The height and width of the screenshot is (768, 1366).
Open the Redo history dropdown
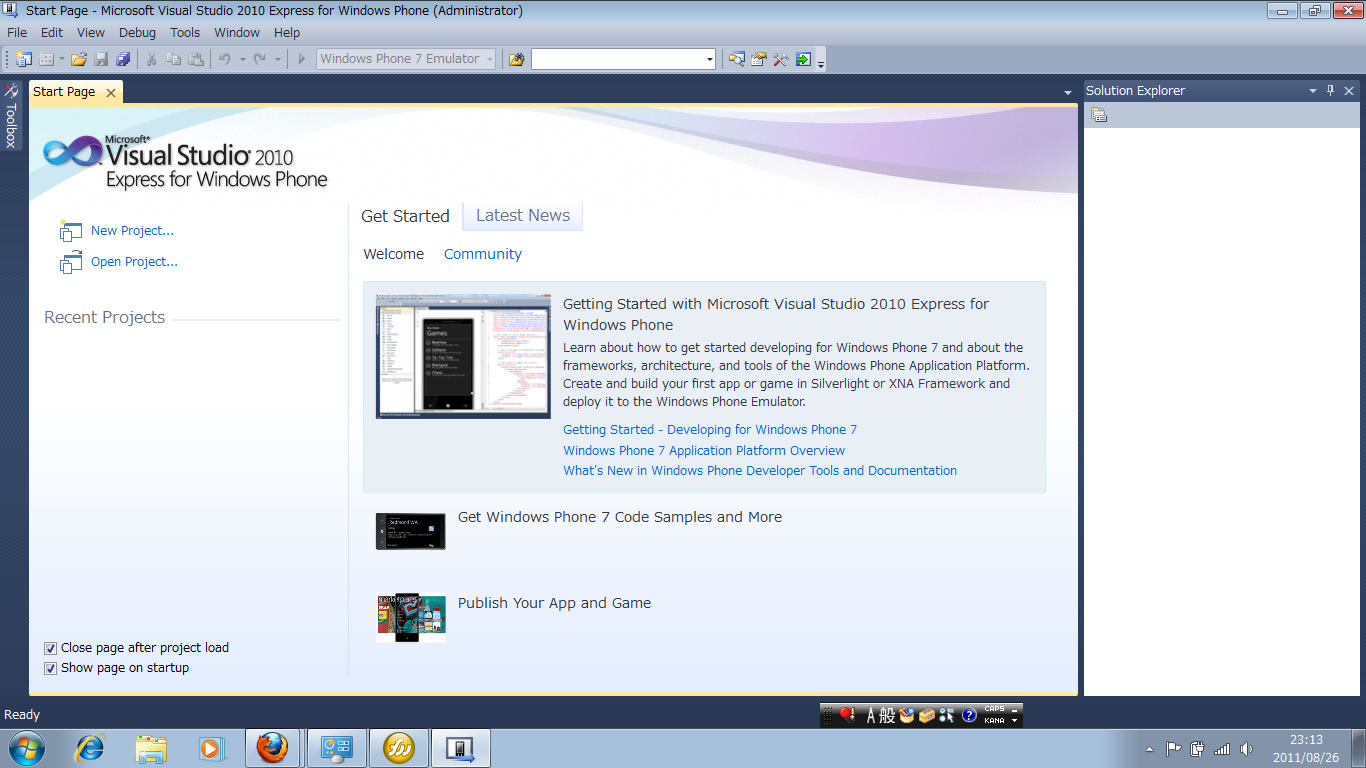pos(278,59)
